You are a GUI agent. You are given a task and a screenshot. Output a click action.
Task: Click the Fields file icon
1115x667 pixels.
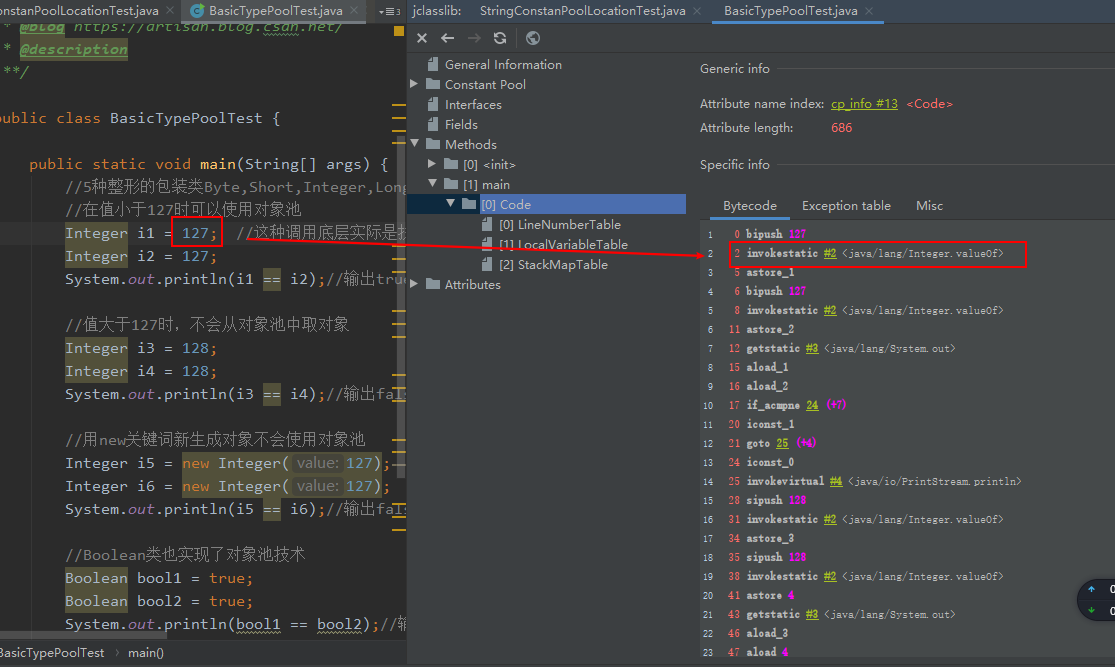coord(432,124)
